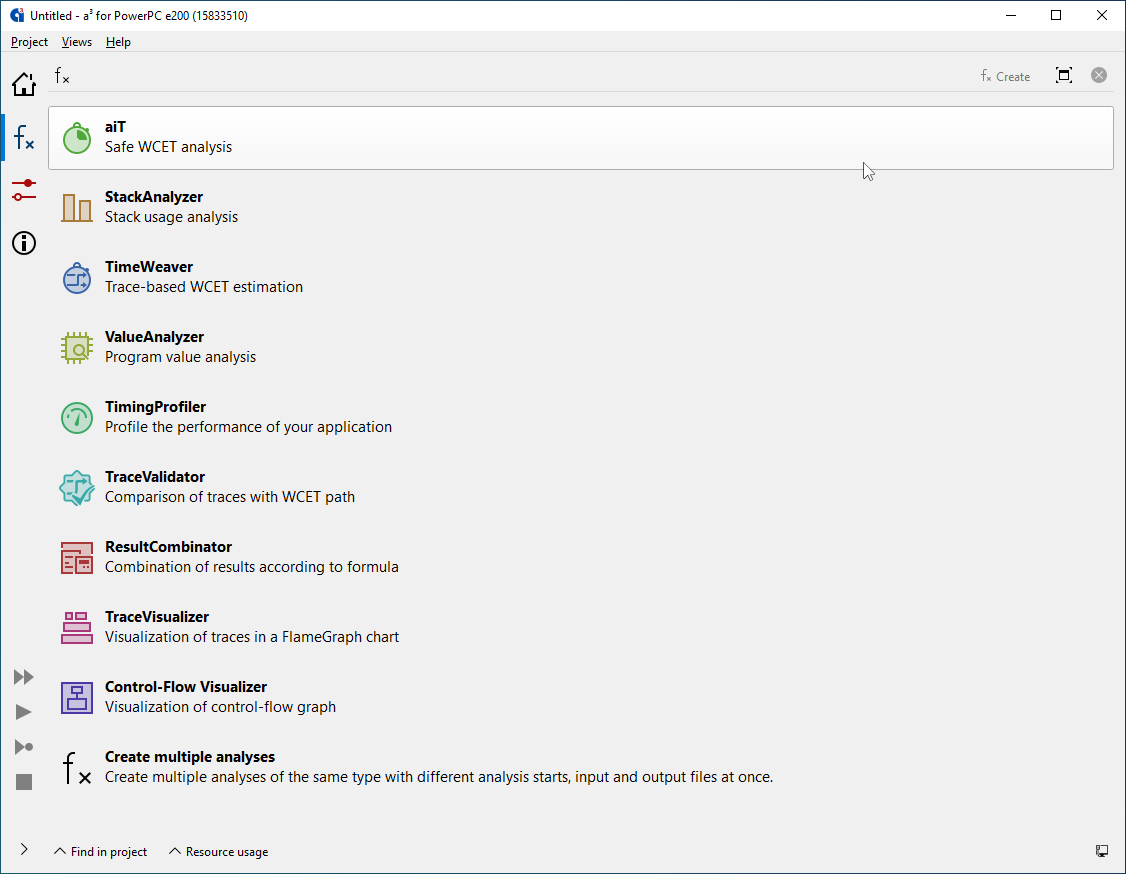The image size is (1126, 874).
Task: Select the Create multiple analyses title text
Action: 190,757
